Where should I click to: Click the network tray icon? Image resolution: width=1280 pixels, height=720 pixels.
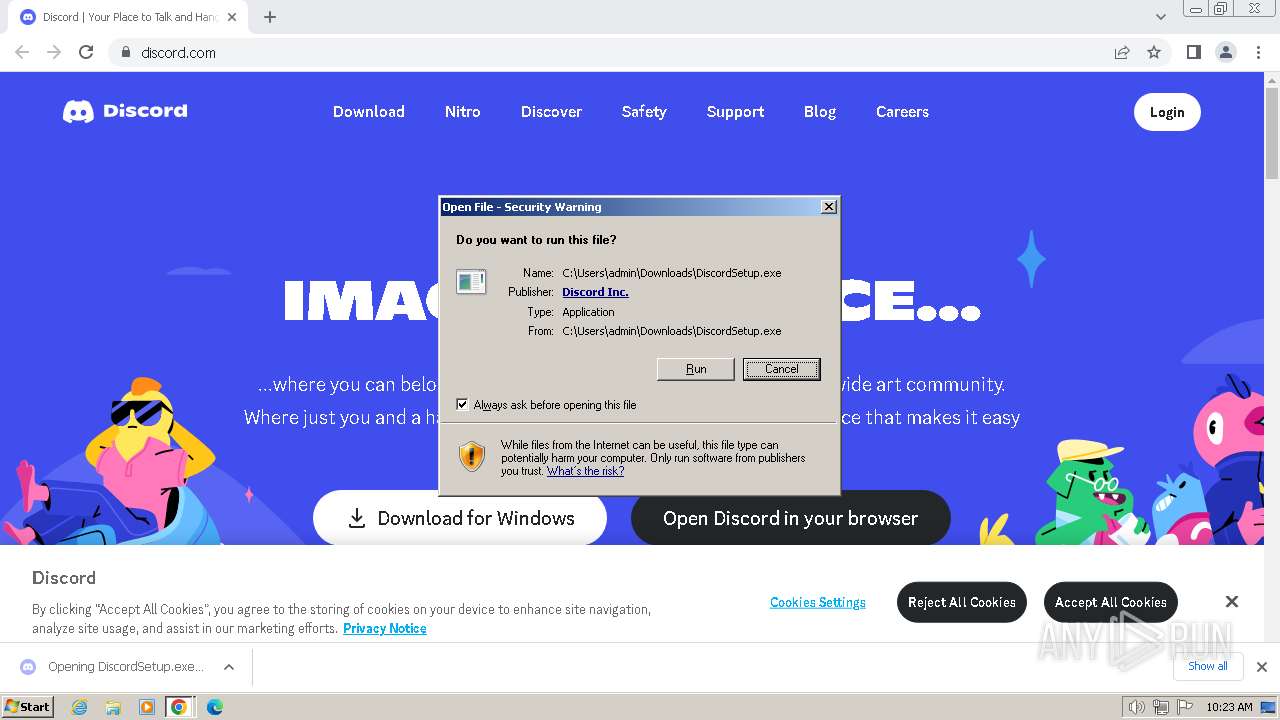(1161, 707)
